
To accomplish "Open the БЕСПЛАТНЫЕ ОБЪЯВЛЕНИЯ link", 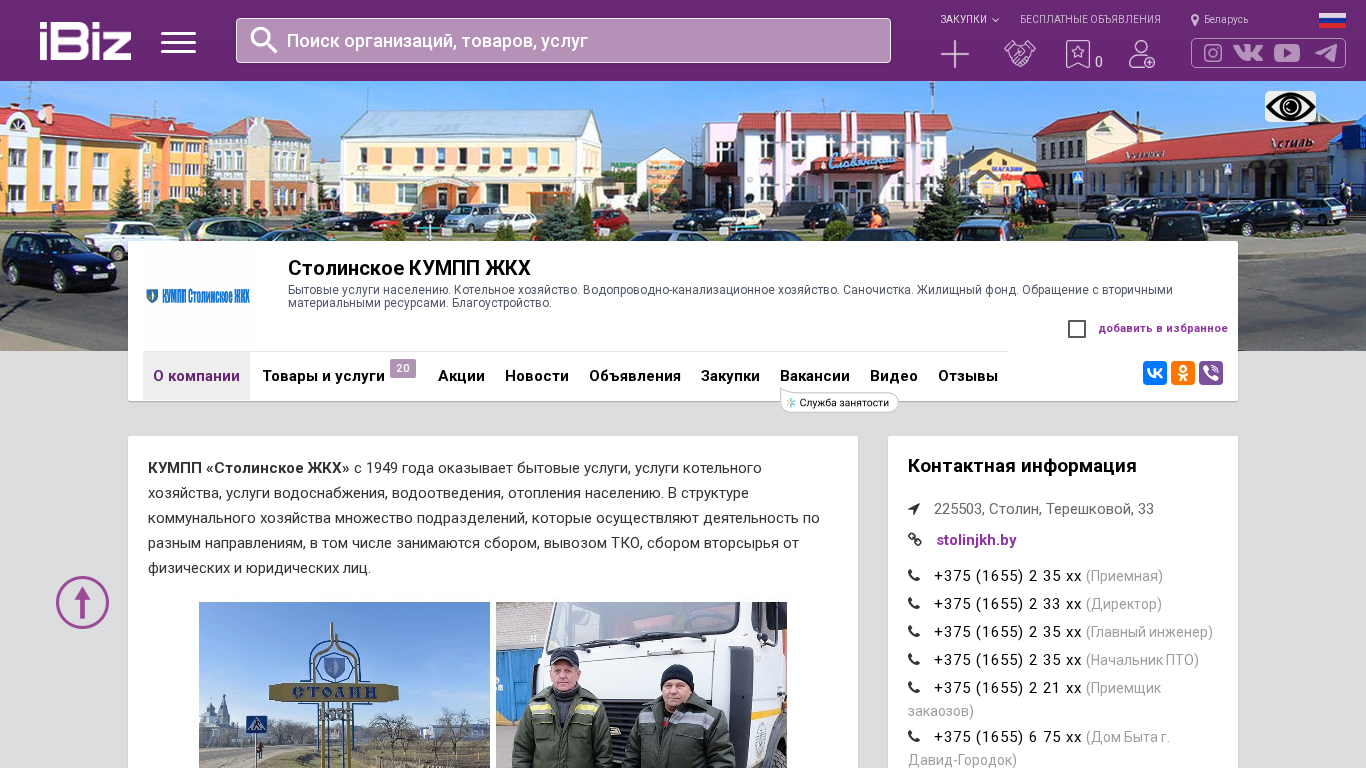I will click(1090, 20).
